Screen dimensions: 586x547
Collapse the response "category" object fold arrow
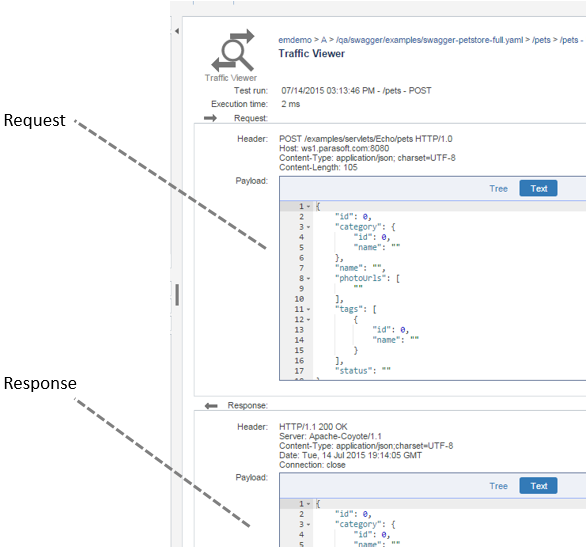[x=308, y=525]
